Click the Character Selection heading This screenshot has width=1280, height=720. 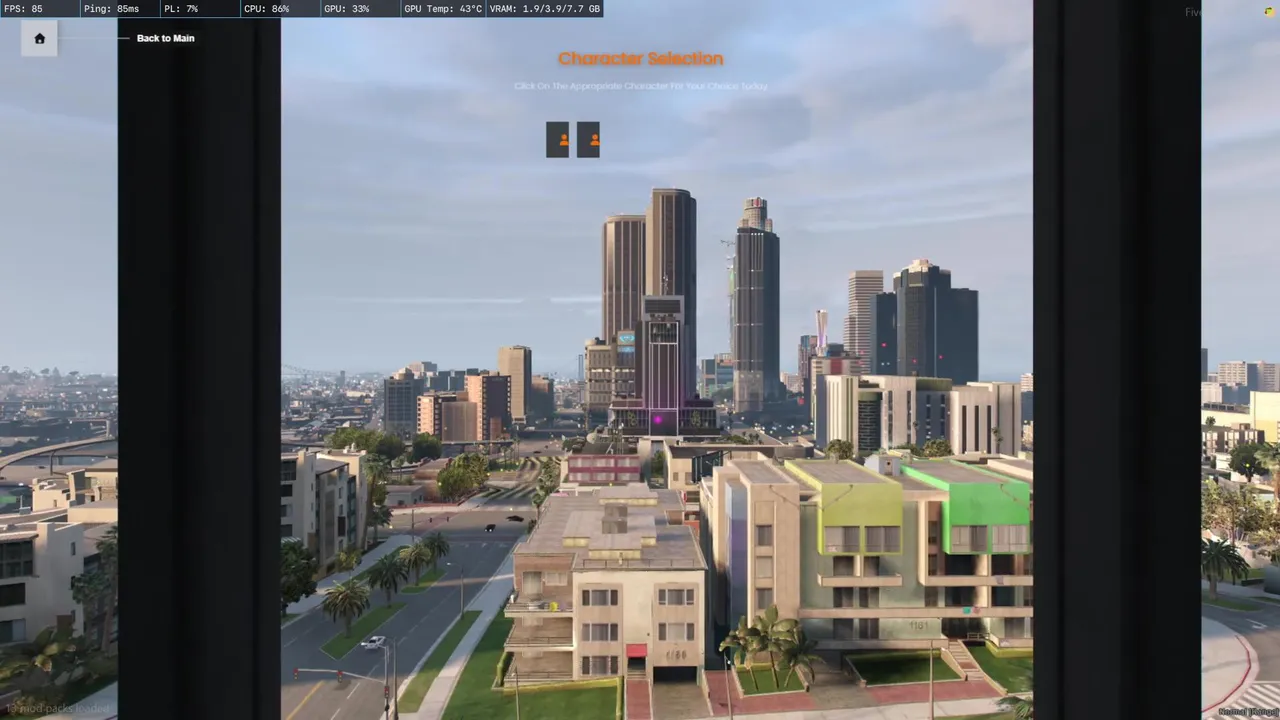tap(641, 59)
